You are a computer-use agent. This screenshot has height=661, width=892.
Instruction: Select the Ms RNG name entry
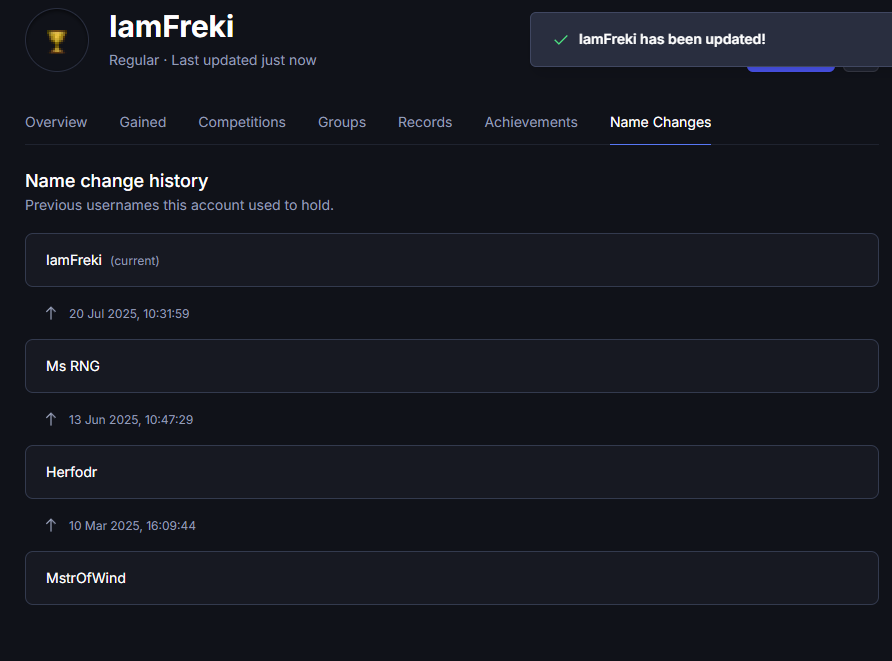pyautogui.click(x=452, y=366)
